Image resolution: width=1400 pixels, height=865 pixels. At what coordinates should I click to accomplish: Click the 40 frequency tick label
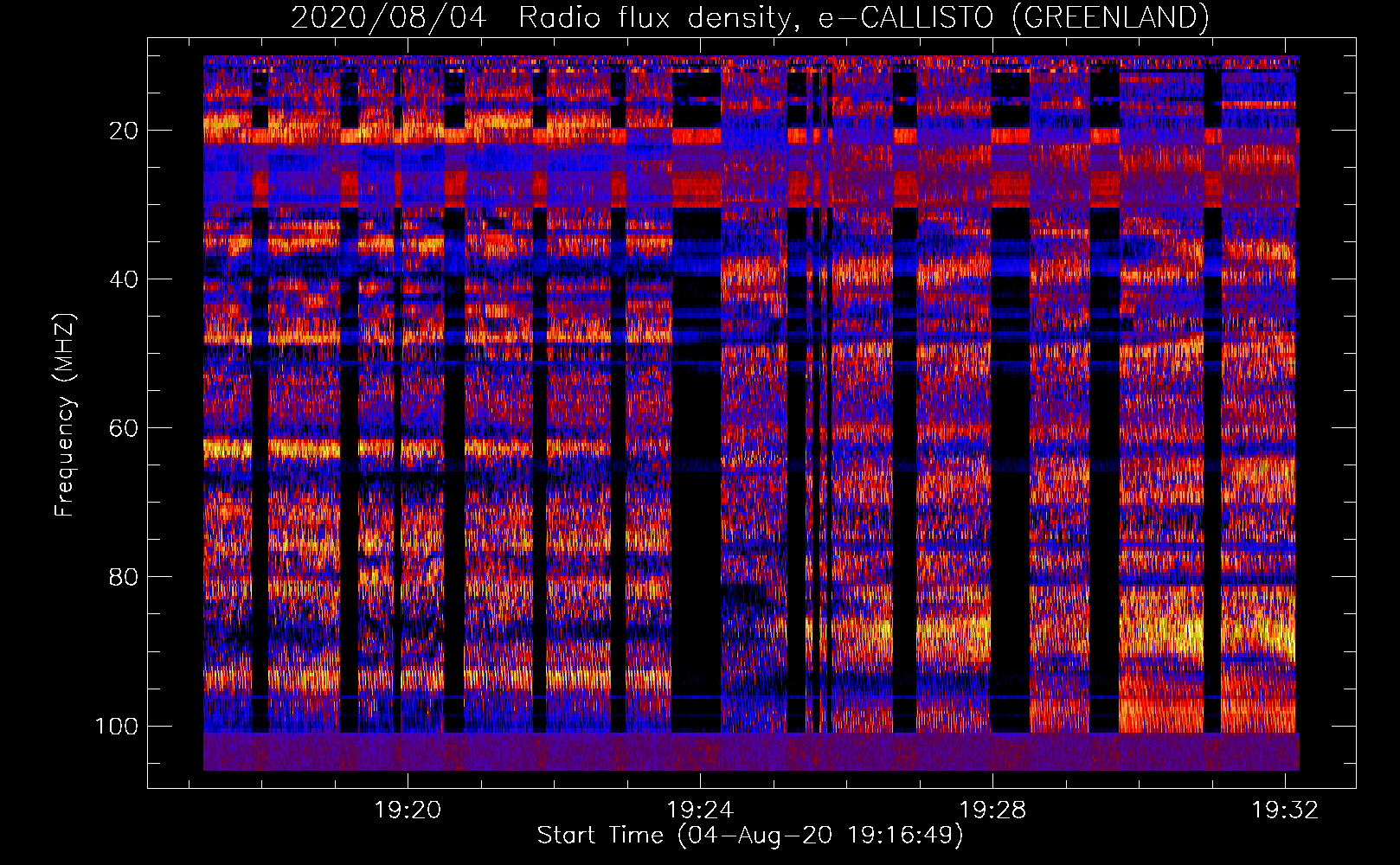(124, 279)
